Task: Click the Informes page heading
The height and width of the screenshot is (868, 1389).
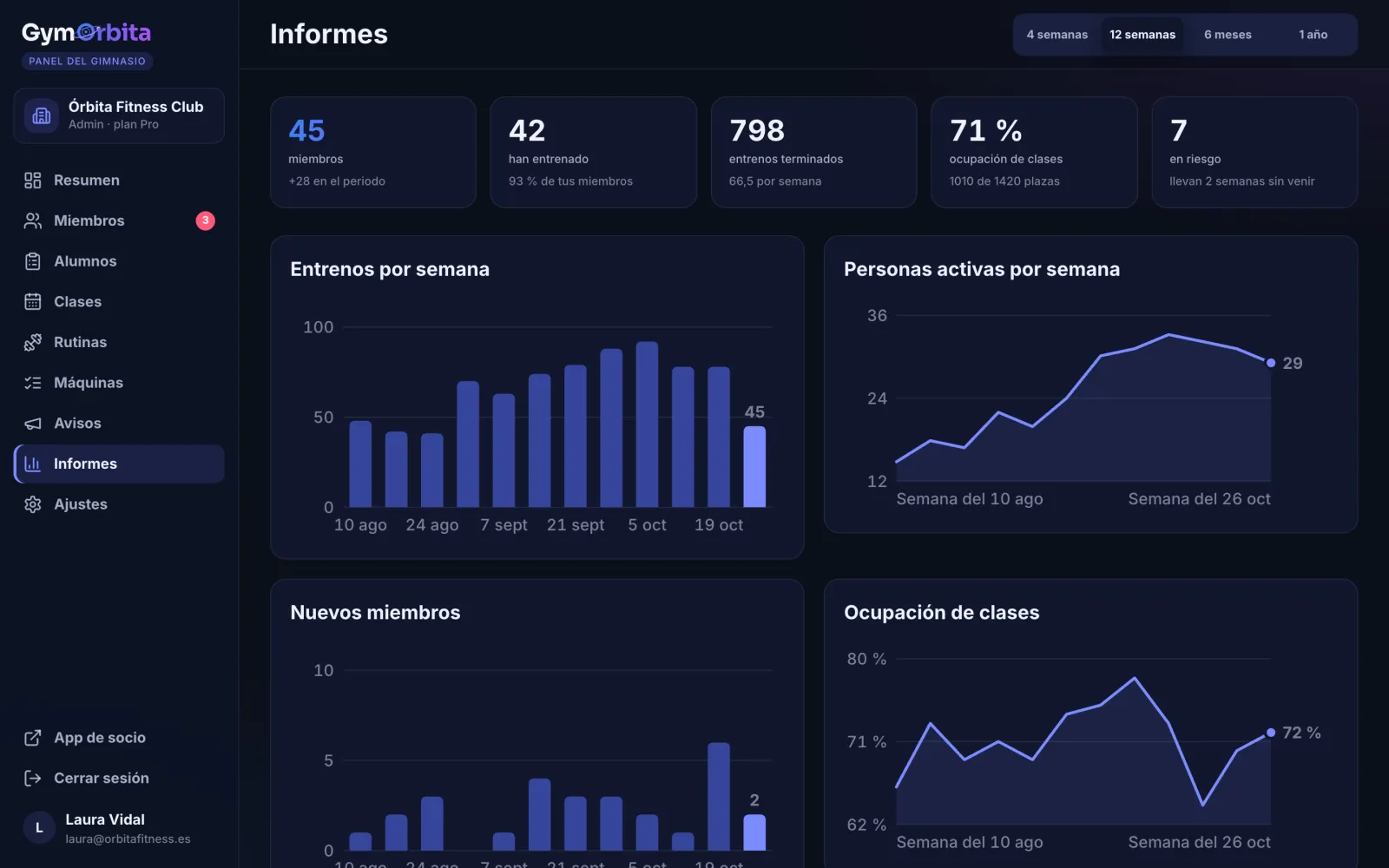Action: pyautogui.click(x=329, y=34)
